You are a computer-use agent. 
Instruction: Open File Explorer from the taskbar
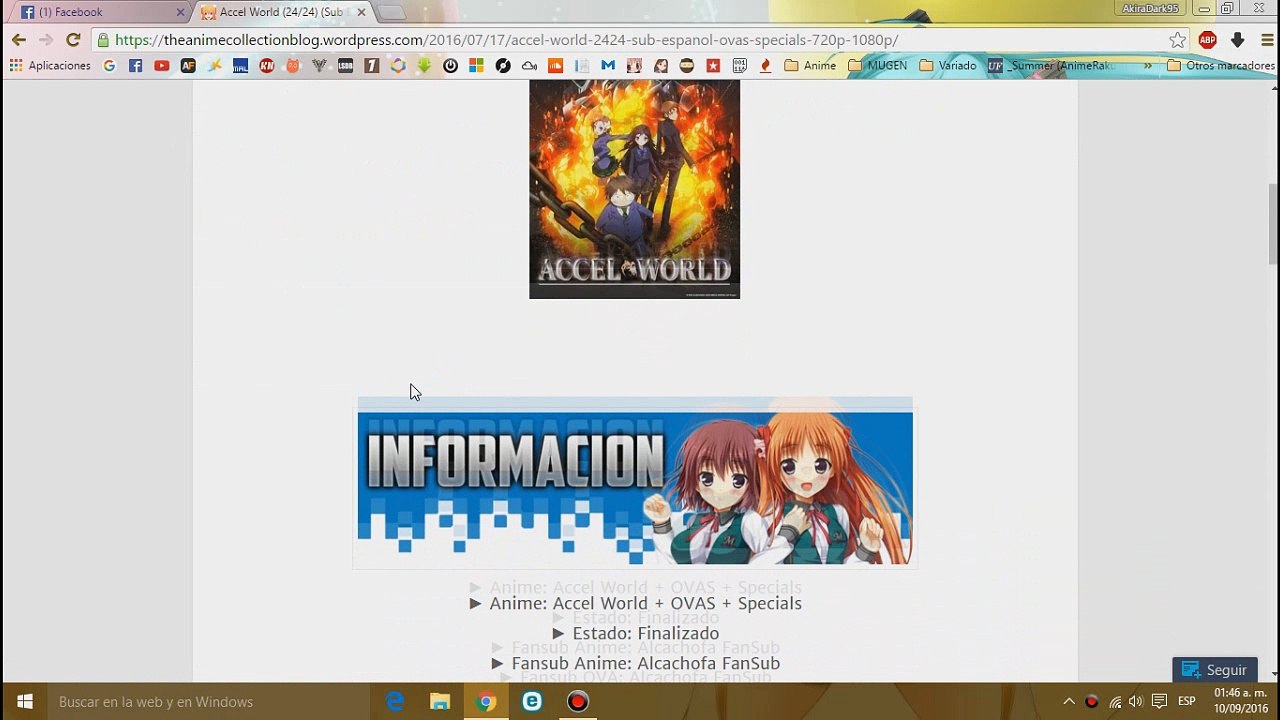[440, 702]
